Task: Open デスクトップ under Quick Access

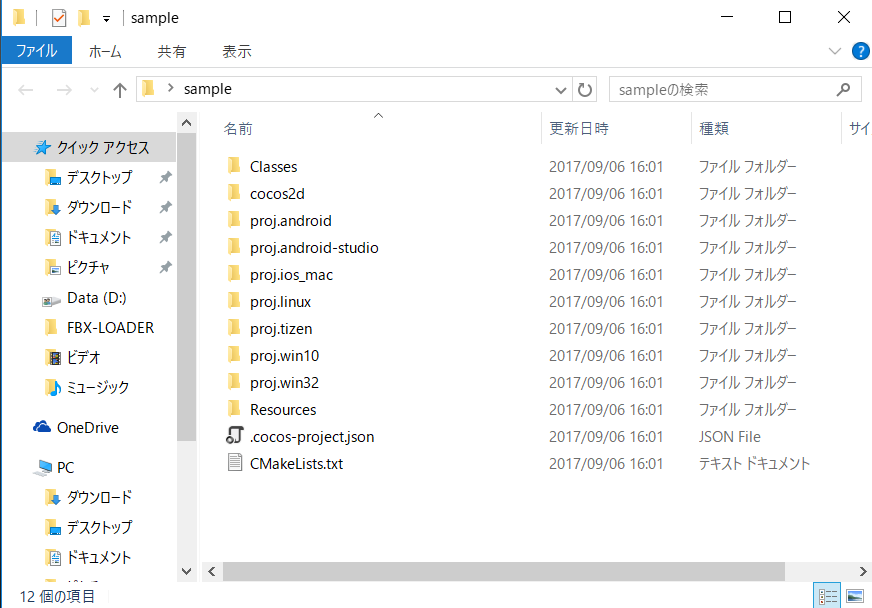Action: point(100,177)
